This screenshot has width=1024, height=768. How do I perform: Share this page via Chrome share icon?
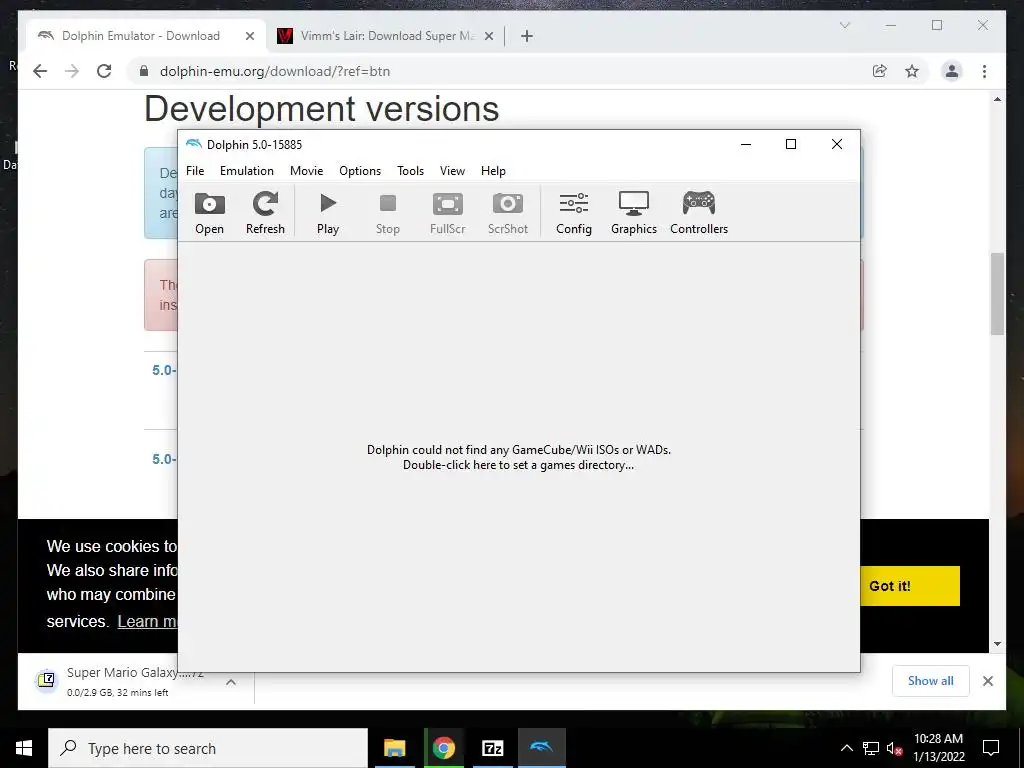tap(880, 71)
